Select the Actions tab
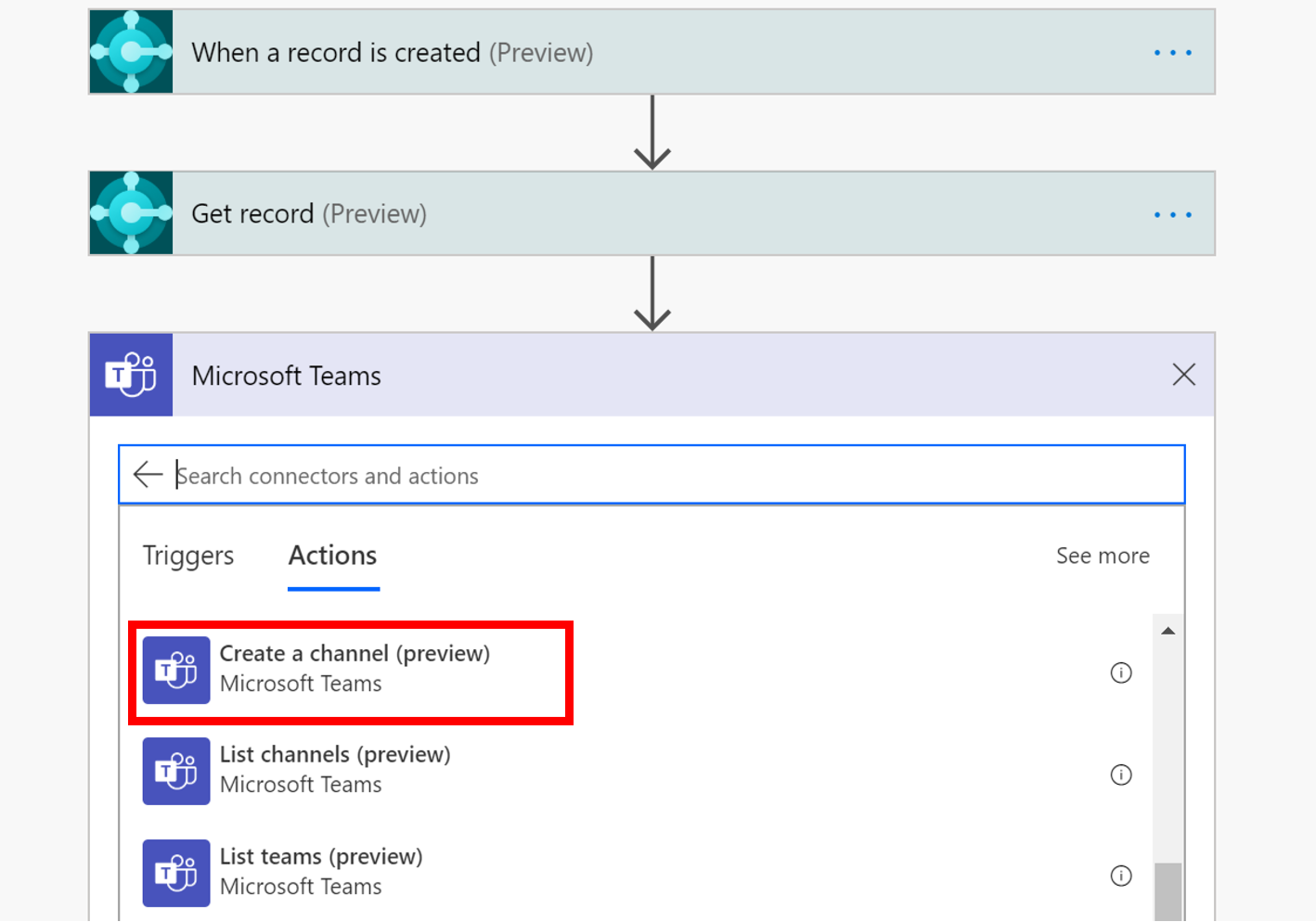Viewport: 1316px width, 922px height. 333,556
